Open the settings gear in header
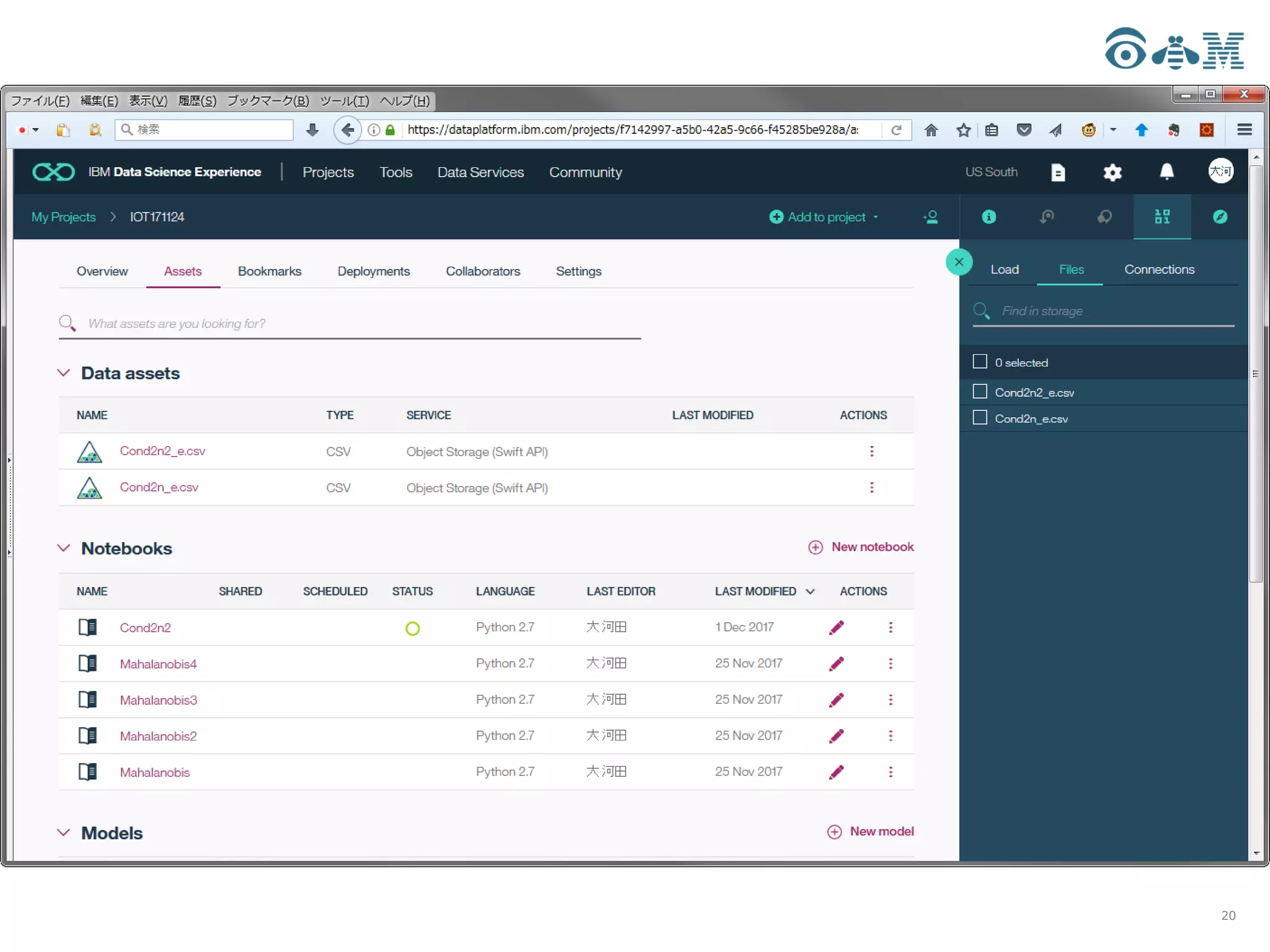The height and width of the screenshot is (952, 1270). (x=1112, y=172)
